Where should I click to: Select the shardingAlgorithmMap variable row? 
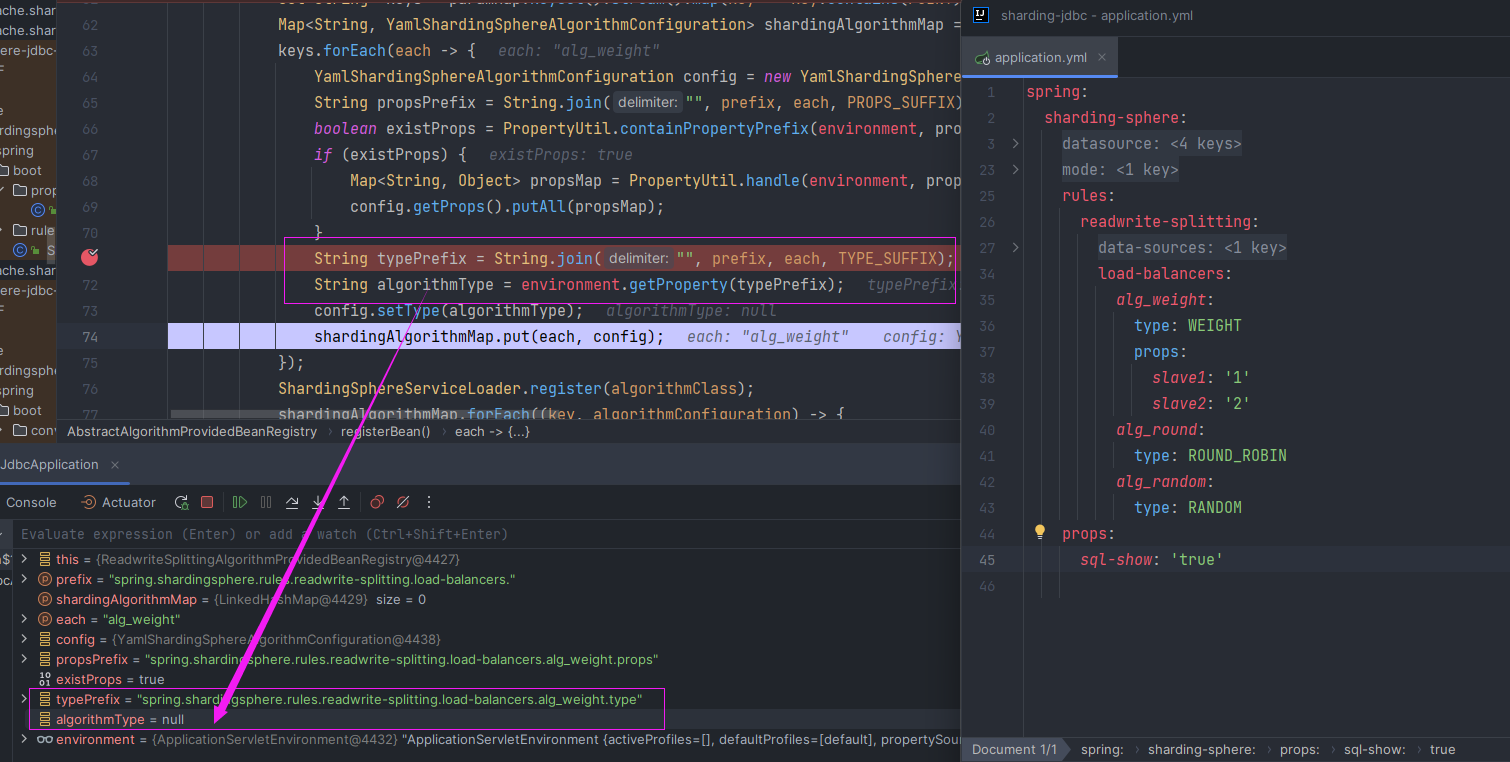tap(490, 599)
